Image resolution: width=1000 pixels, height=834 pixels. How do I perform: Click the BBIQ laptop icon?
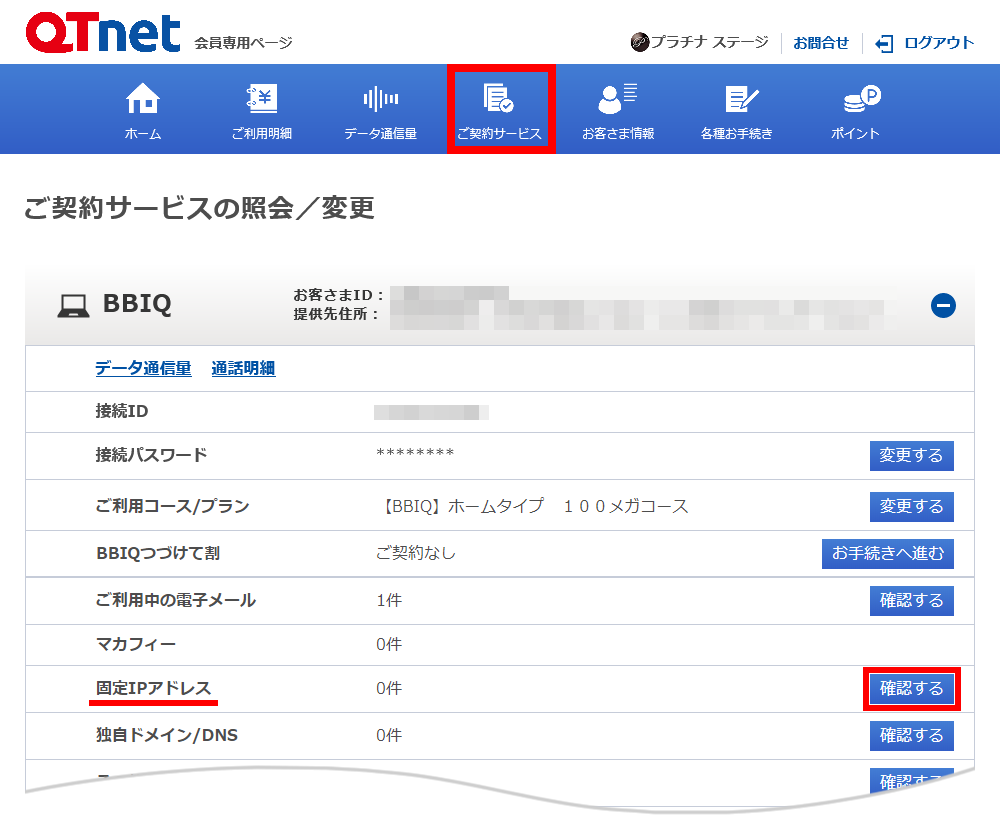pos(73,305)
